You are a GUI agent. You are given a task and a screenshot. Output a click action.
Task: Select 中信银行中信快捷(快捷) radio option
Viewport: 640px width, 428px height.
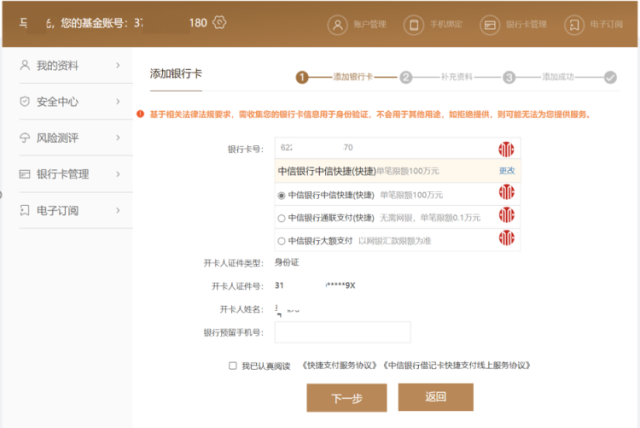click(x=281, y=195)
